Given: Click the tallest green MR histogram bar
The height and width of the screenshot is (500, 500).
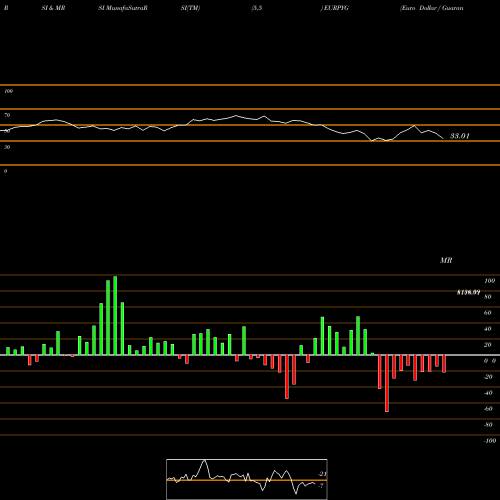Looking at the screenshot, I should [x=115, y=315].
